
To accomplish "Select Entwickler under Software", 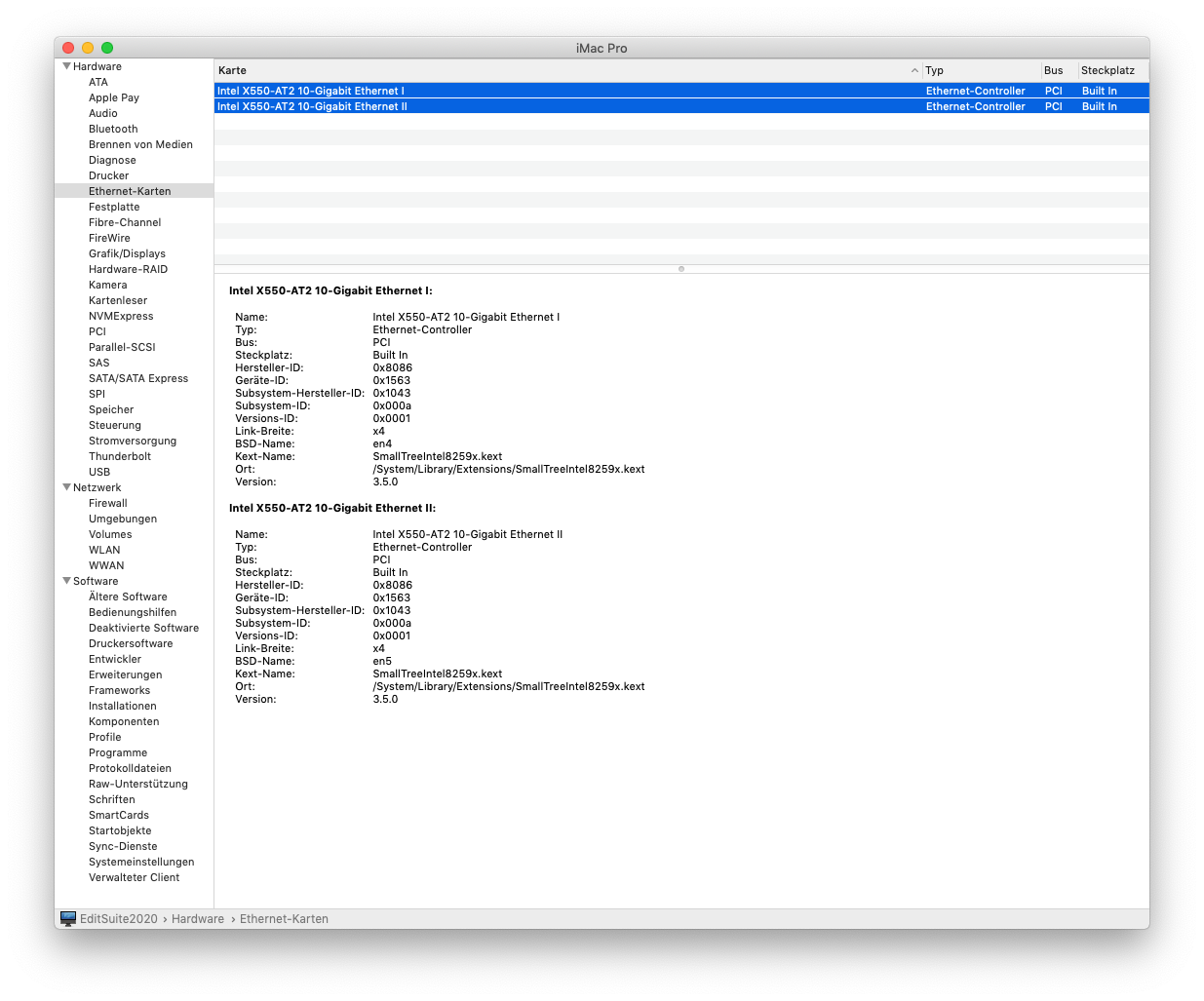I will click(x=115, y=659).
